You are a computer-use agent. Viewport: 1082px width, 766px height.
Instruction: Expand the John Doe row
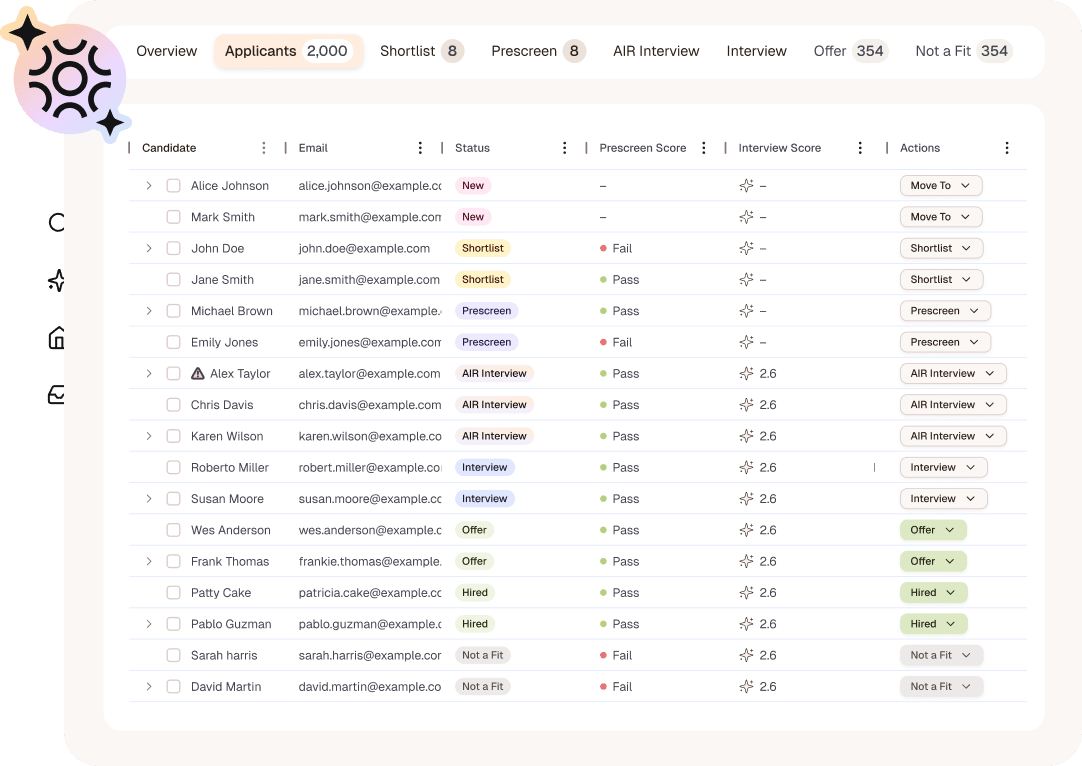click(x=149, y=248)
